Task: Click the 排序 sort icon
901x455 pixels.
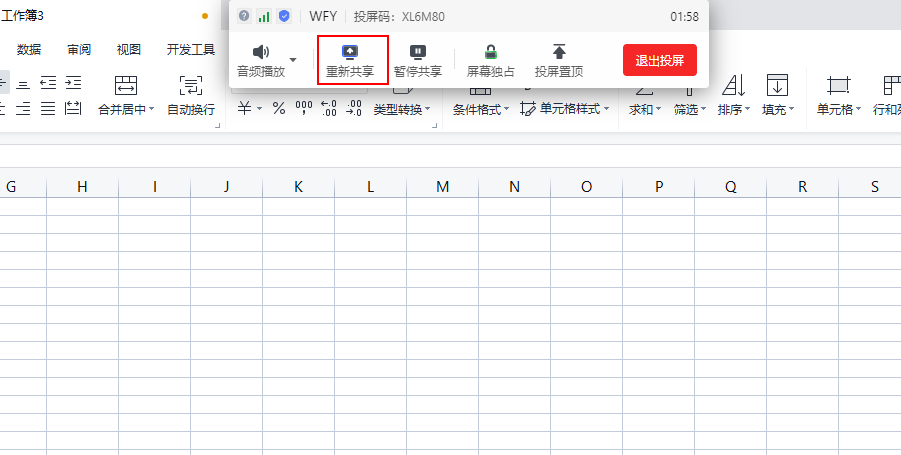Action: pos(734,85)
